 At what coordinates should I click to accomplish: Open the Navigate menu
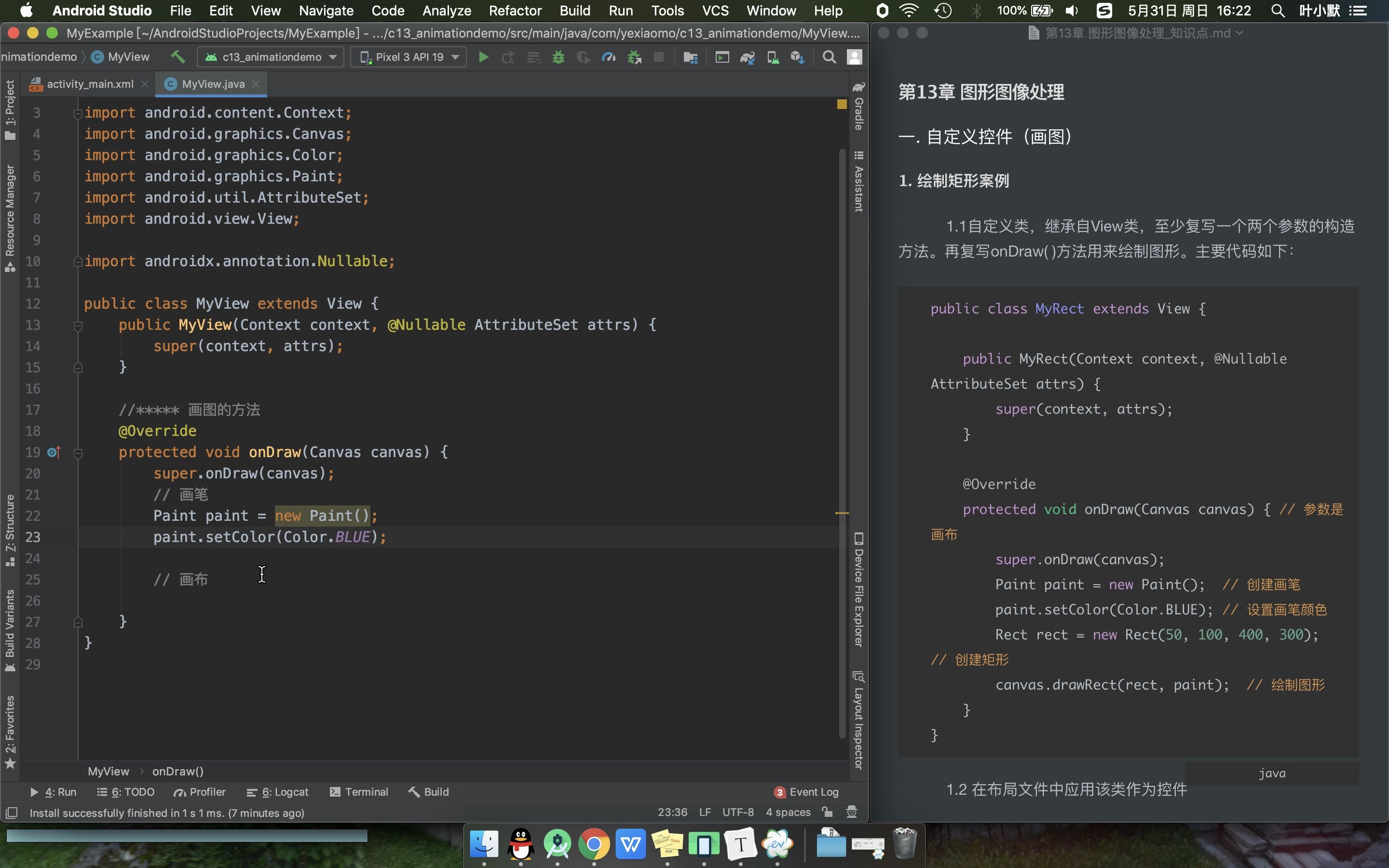326,10
